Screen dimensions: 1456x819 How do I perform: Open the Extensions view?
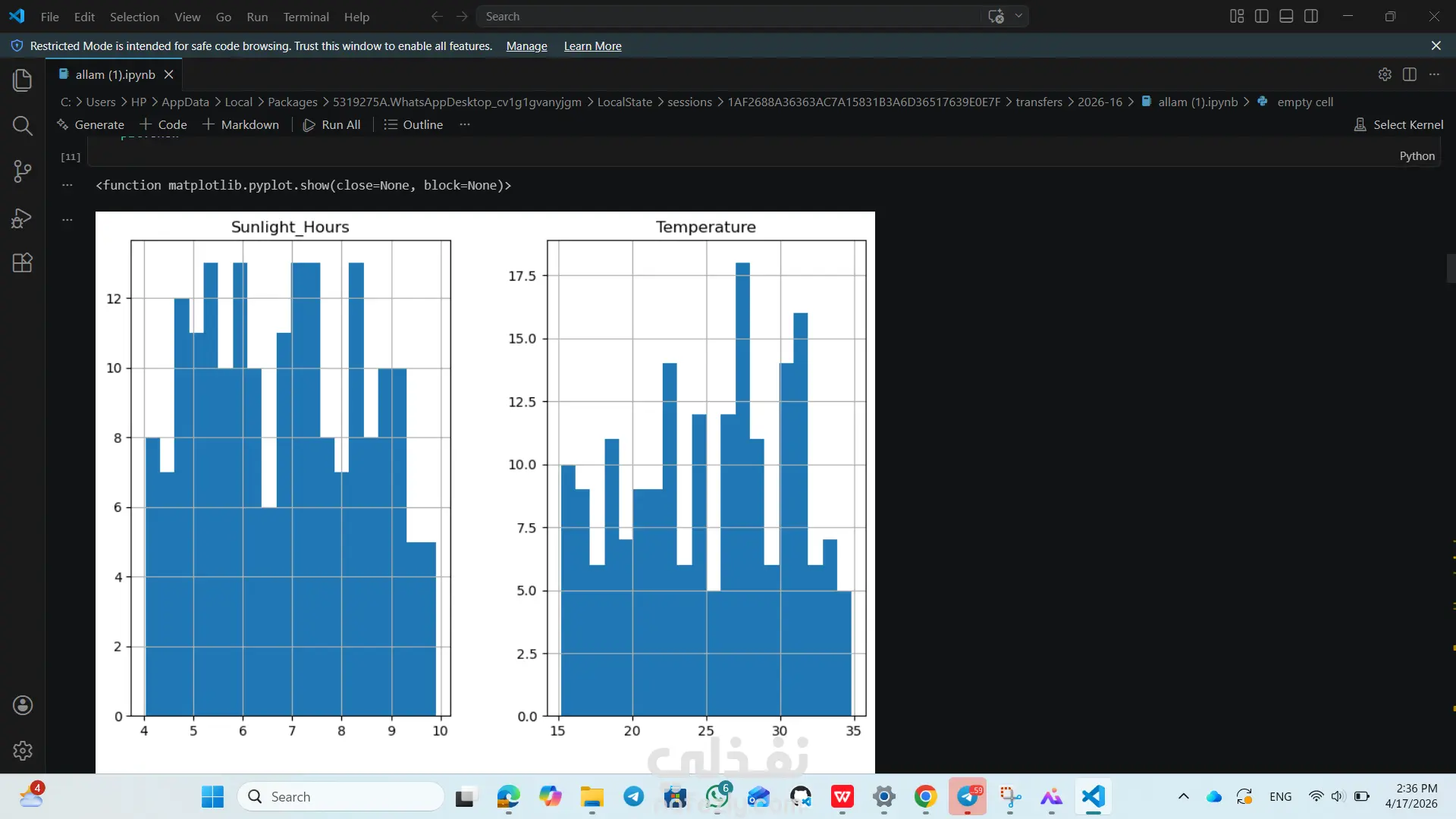click(x=23, y=263)
